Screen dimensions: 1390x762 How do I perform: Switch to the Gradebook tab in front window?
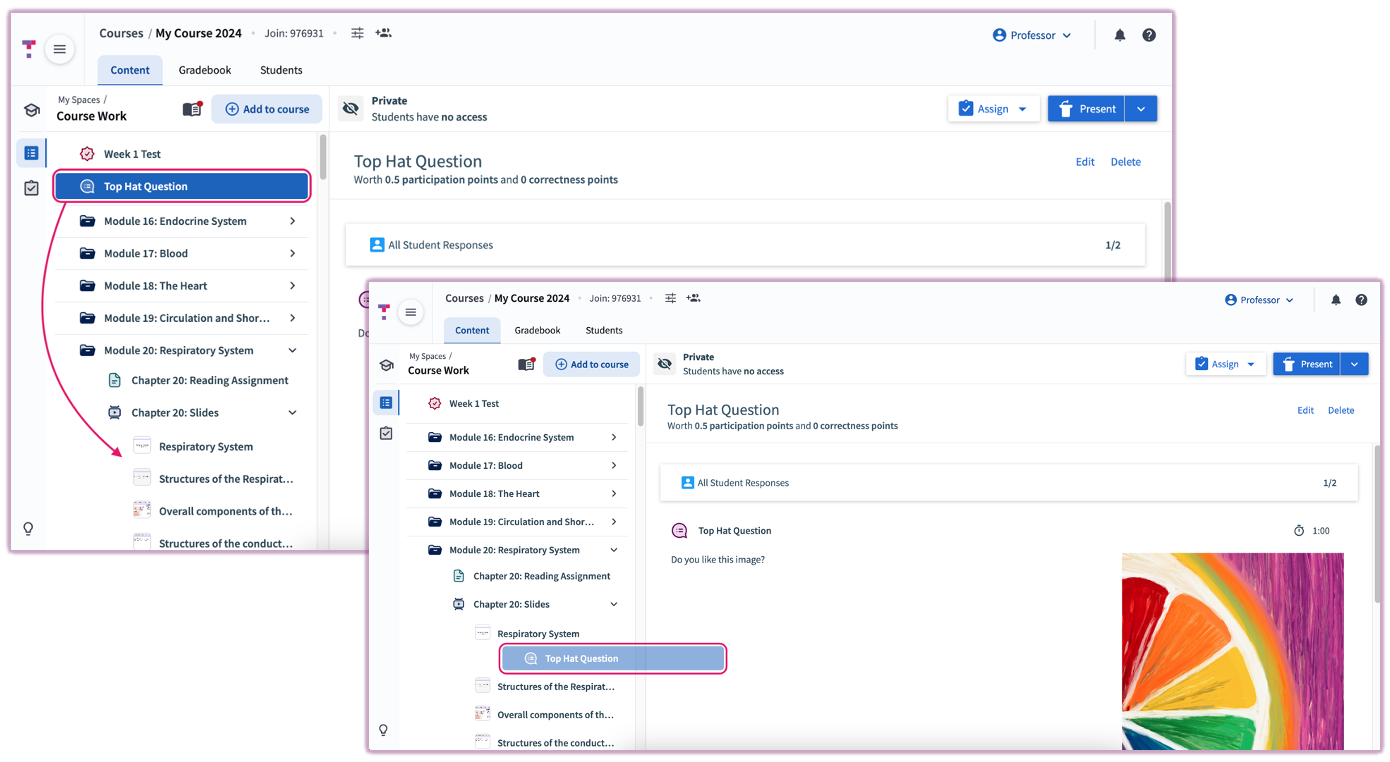tap(538, 330)
